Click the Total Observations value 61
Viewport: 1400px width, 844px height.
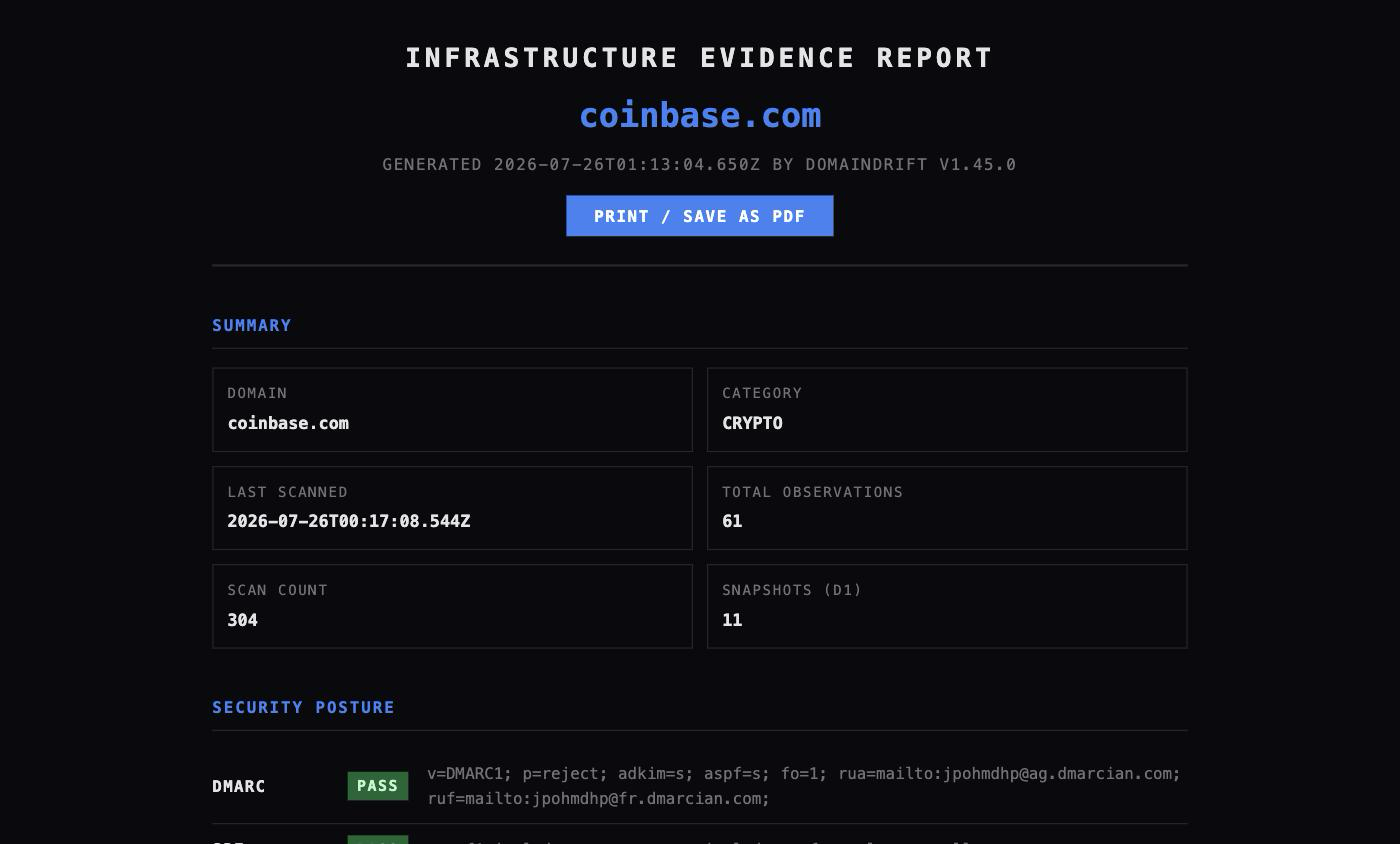pos(732,521)
